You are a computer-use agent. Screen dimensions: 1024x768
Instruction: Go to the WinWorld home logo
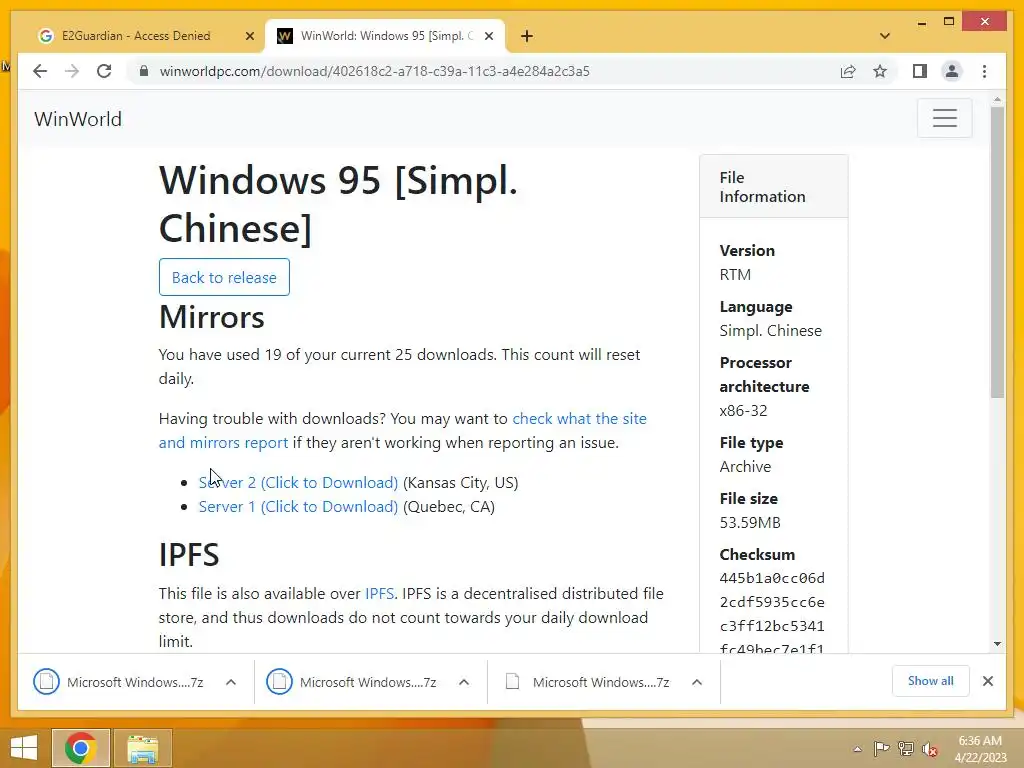pos(78,119)
